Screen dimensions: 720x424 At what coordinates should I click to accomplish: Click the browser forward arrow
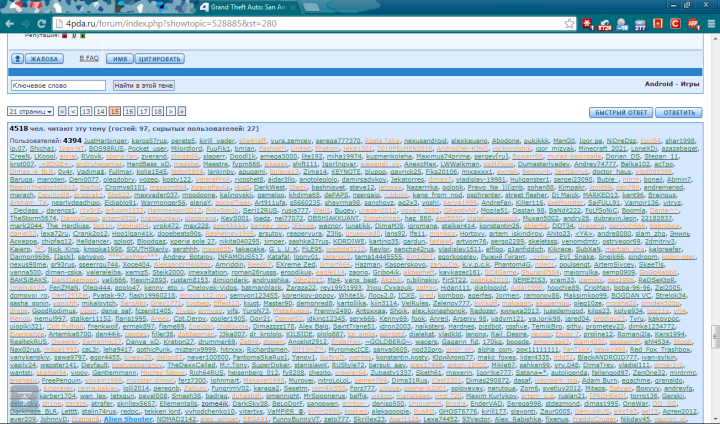pos(25,24)
